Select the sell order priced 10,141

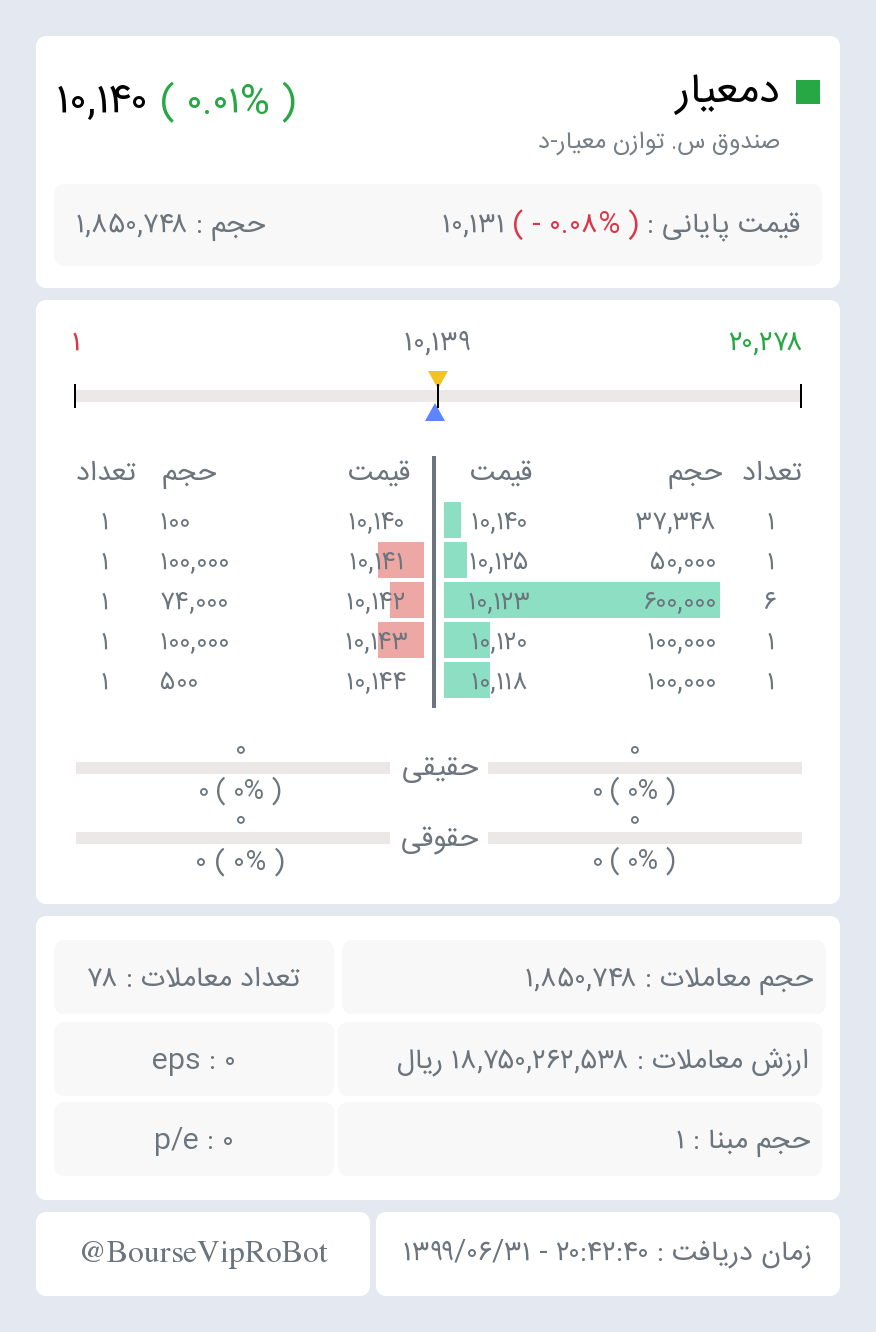pyautogui.click(x=251, y=561)
